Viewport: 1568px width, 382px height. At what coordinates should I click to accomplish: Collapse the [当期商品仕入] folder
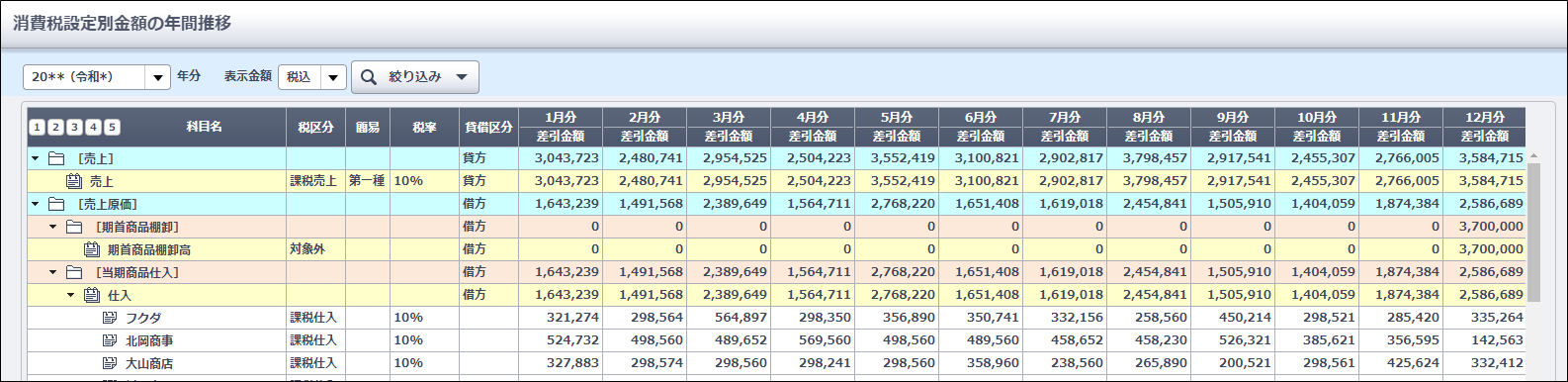coord(53,272)
